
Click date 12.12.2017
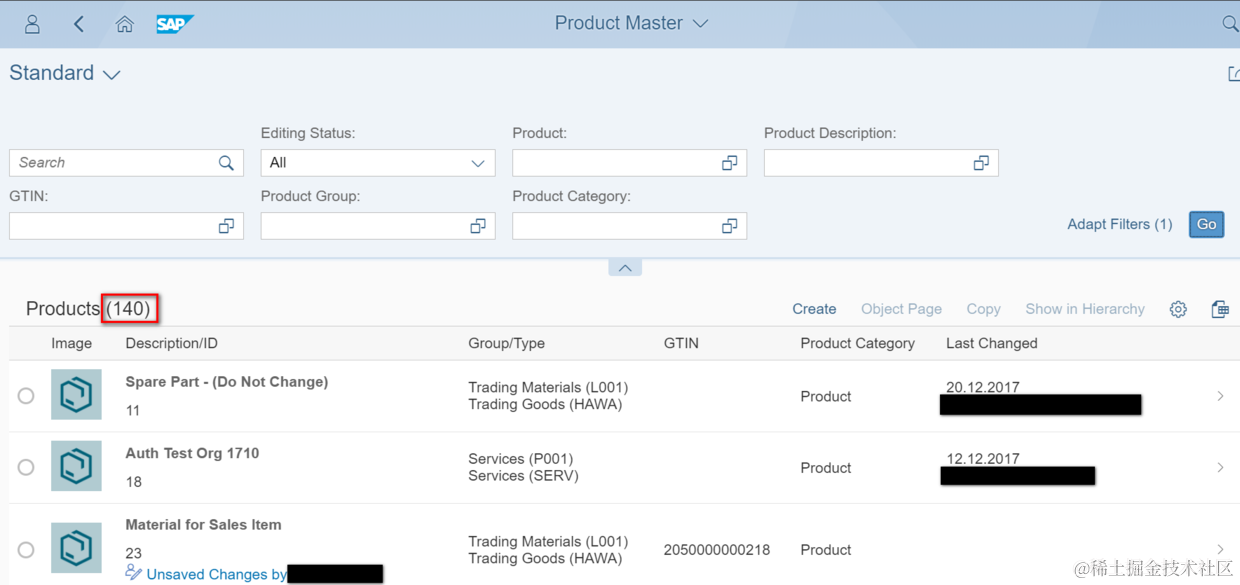pyautogui.click(x=983, y=459)
